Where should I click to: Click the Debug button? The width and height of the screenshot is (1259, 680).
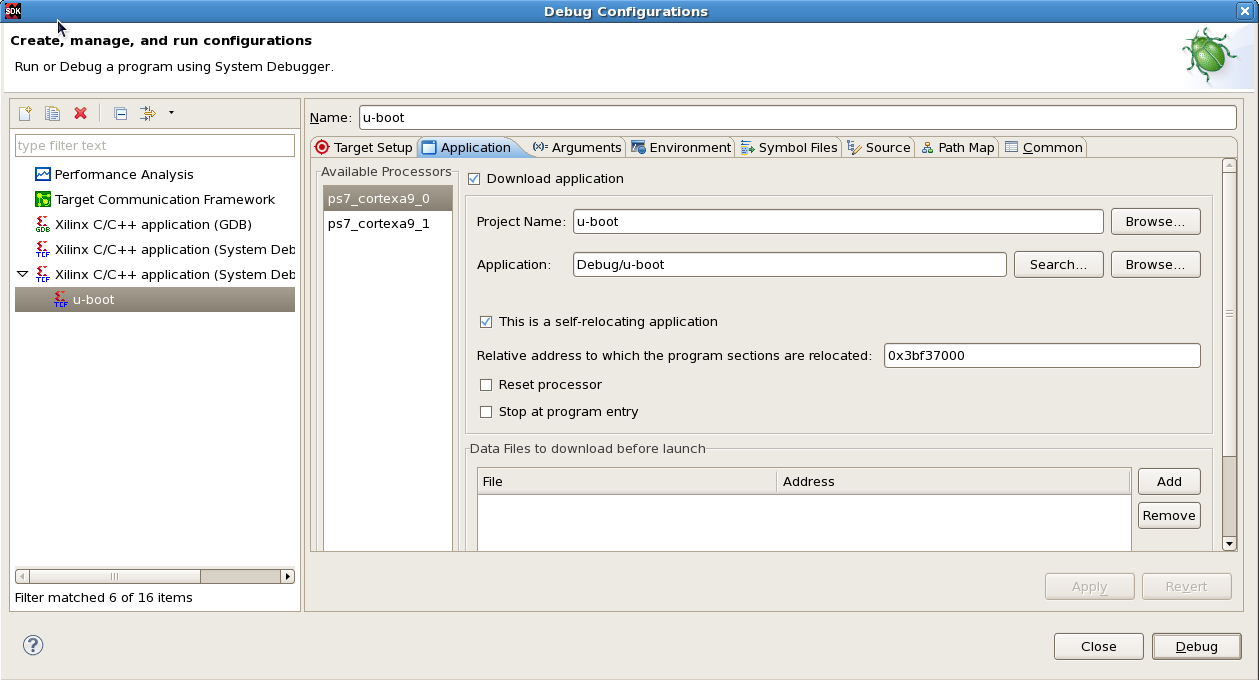[1196, 646]
